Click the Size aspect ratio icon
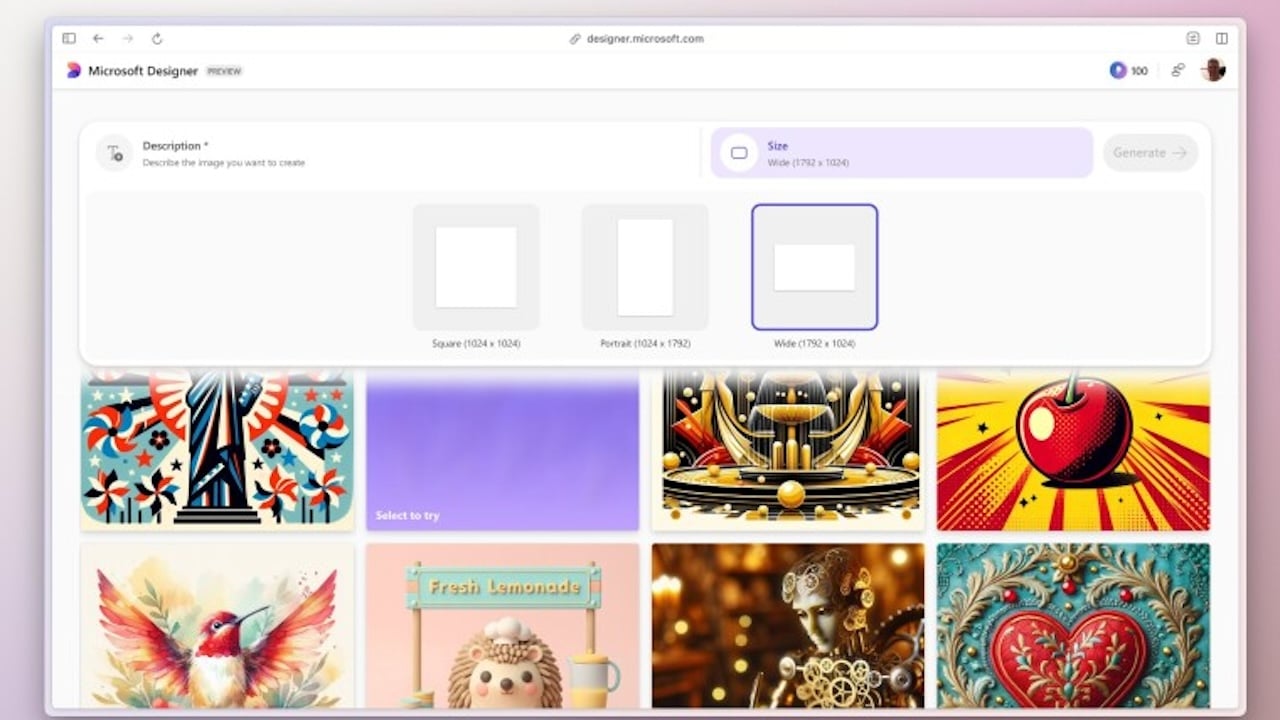Viewport: 1280px width, 720px height. coord(739,153)
